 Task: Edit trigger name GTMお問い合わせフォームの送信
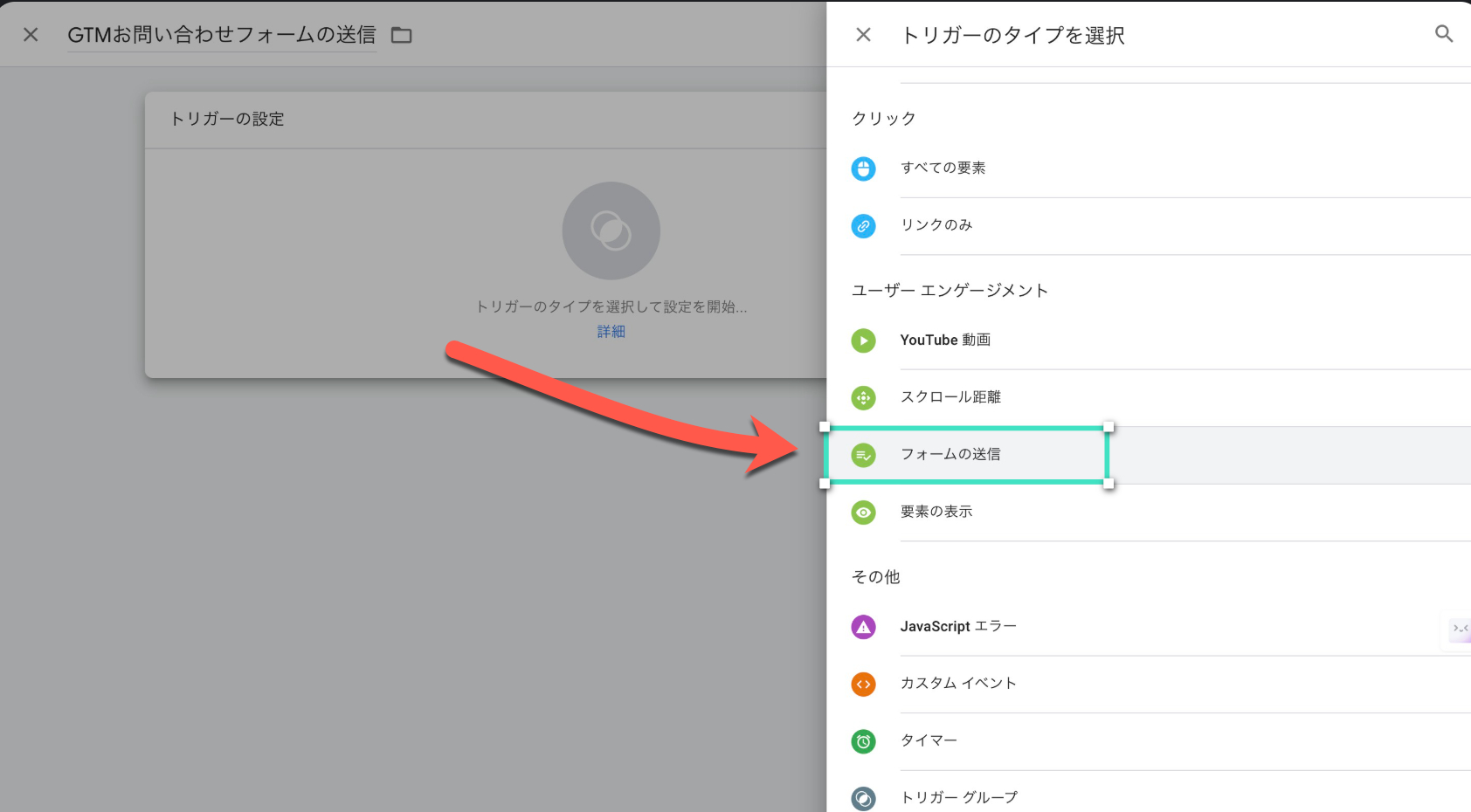click(222, 35)
